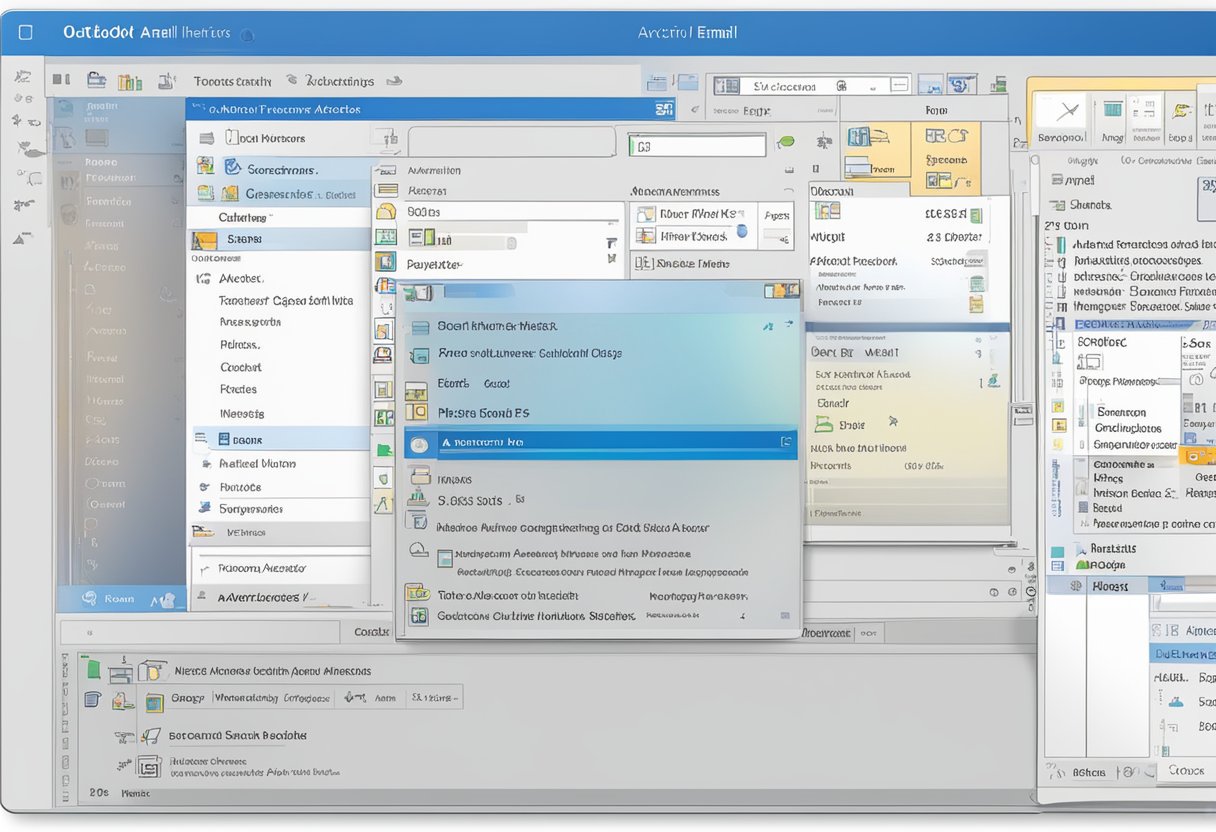Image resolution: width=1216 pixels, height=832 pixels.
Task: Select the Cuhertens item in the left list
Action: [x=244, y=217]
